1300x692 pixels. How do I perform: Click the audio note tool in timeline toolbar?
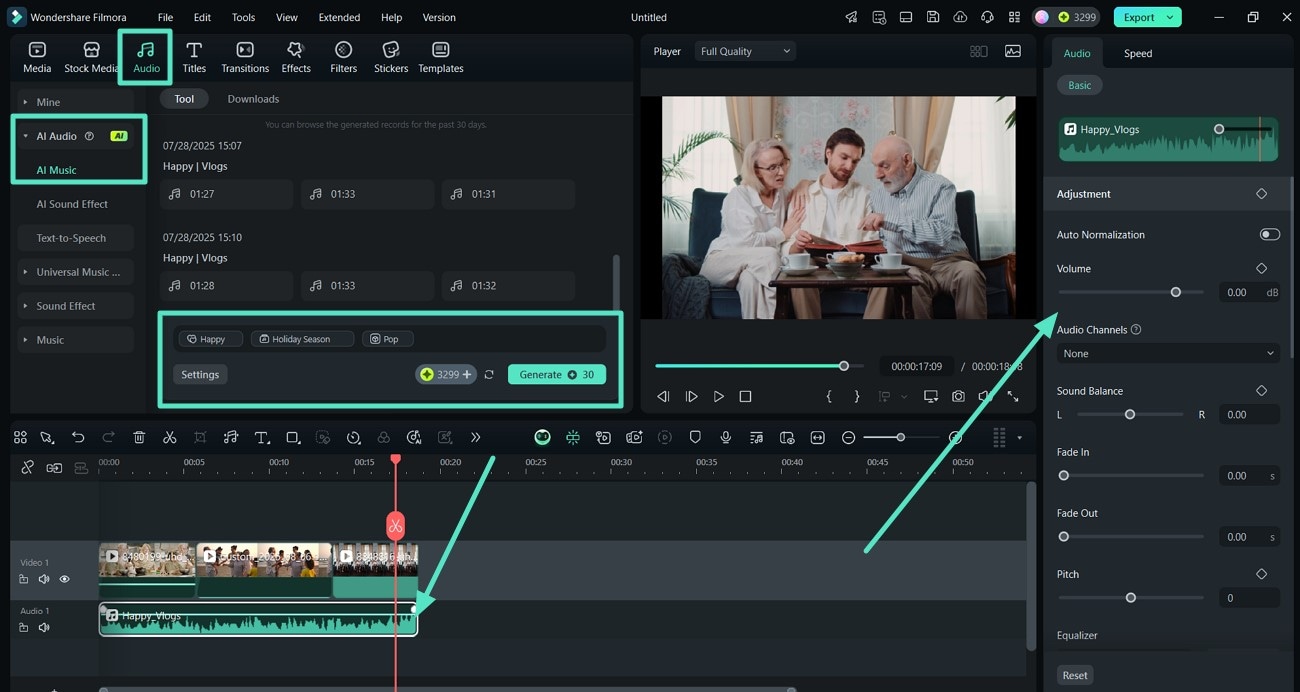pos(231,437)
